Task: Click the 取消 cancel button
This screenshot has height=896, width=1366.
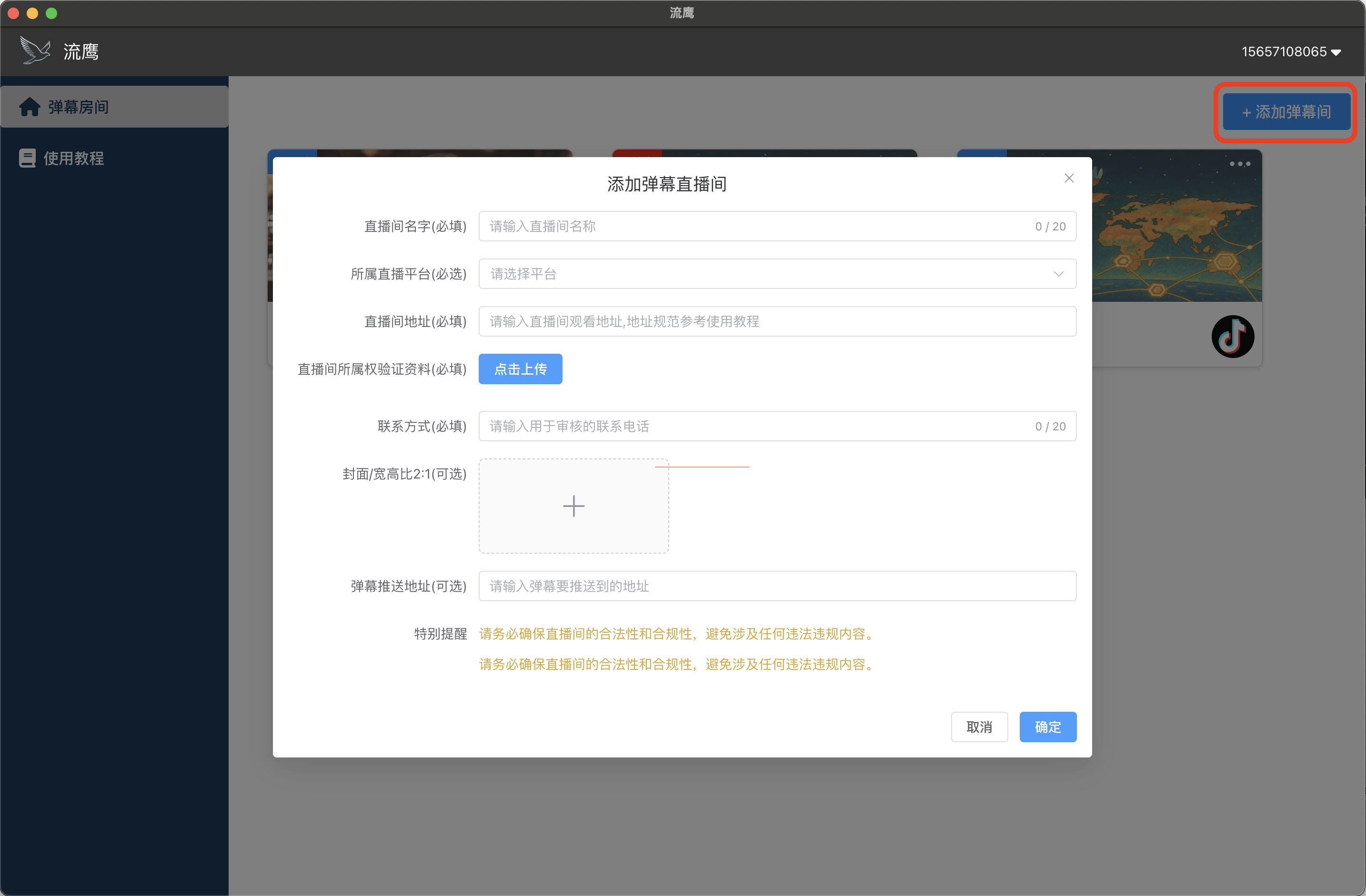Action: coord(979,727)
